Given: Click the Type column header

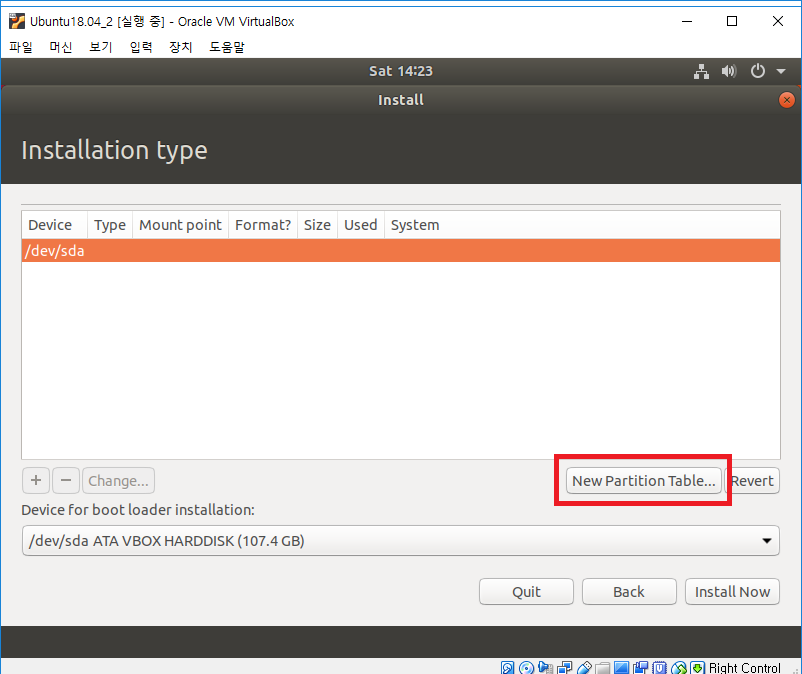Looking at the screenshot, I should pyautogui.click(x=110, y=225).
